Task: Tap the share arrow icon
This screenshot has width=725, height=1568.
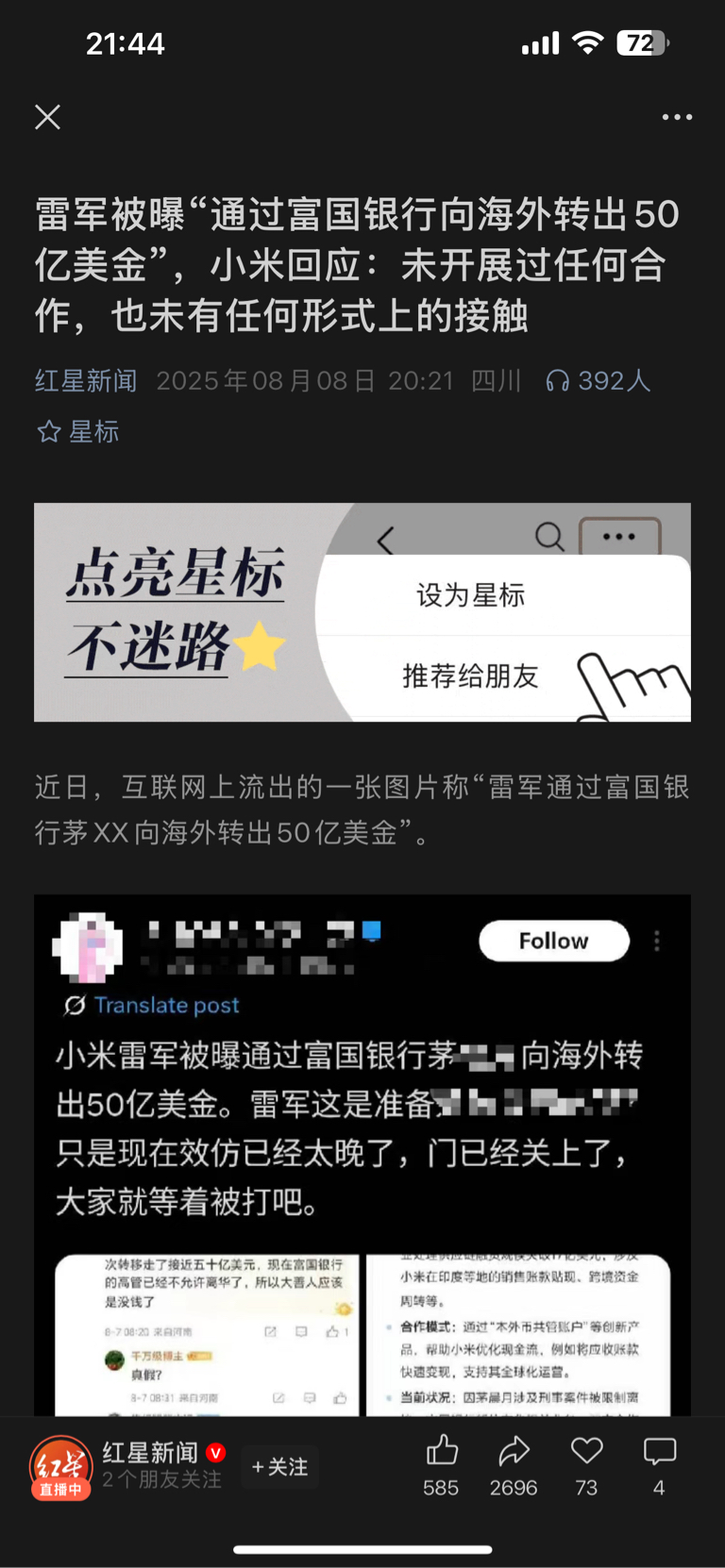Action: point(514,1451)
